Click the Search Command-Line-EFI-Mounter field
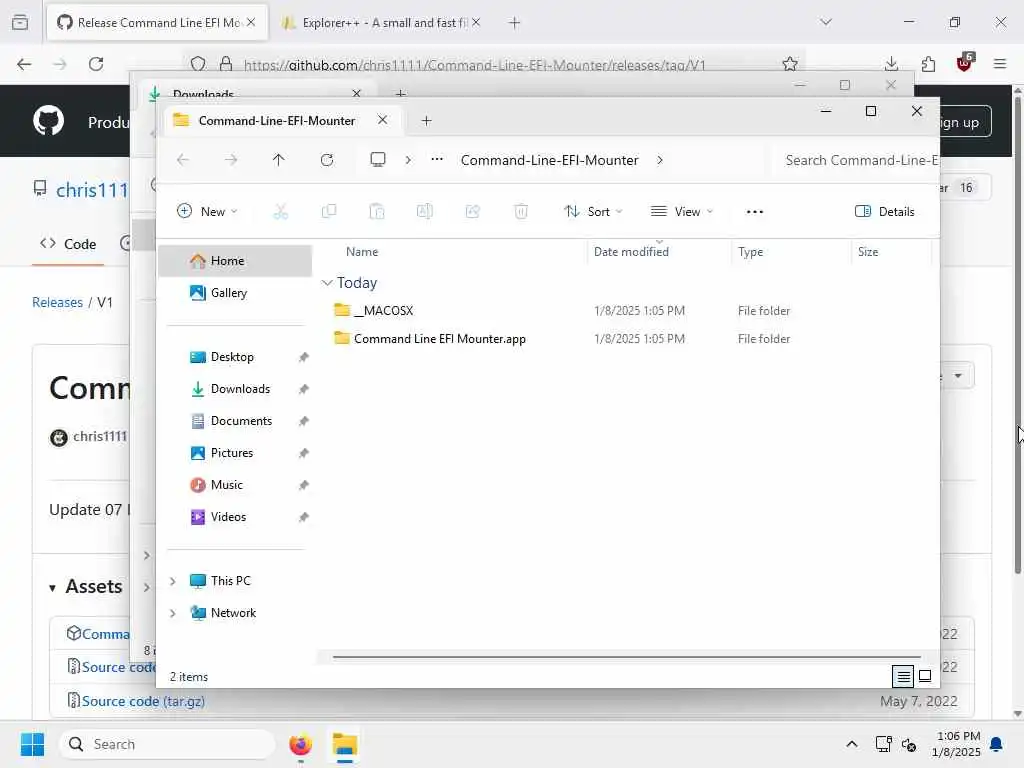The image size is (1024, 768). 857,160
